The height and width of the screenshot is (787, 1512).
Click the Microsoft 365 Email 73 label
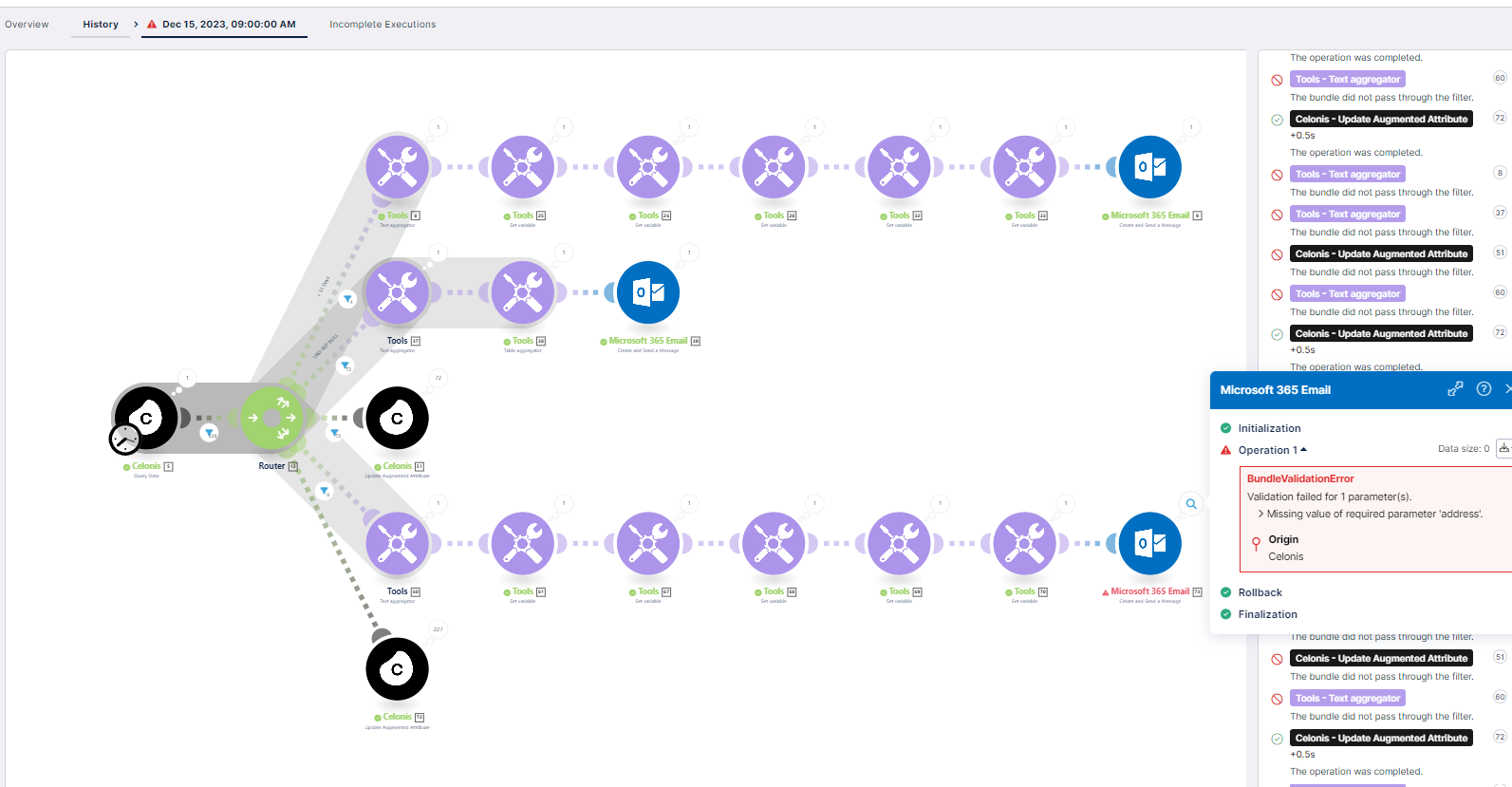pyautogui.click(x=1150, y=591)
